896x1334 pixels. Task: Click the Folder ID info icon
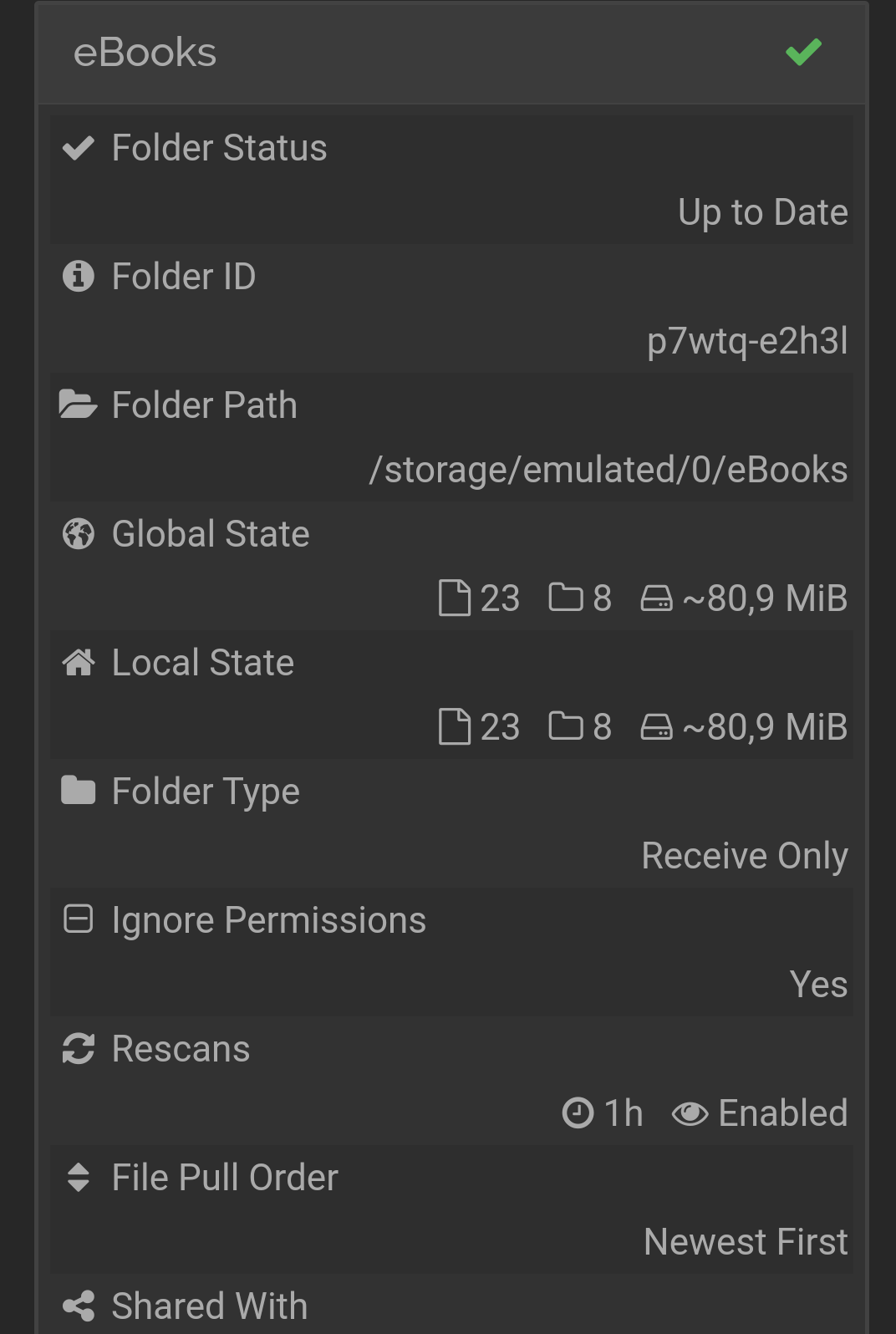(x=79, y=276)
